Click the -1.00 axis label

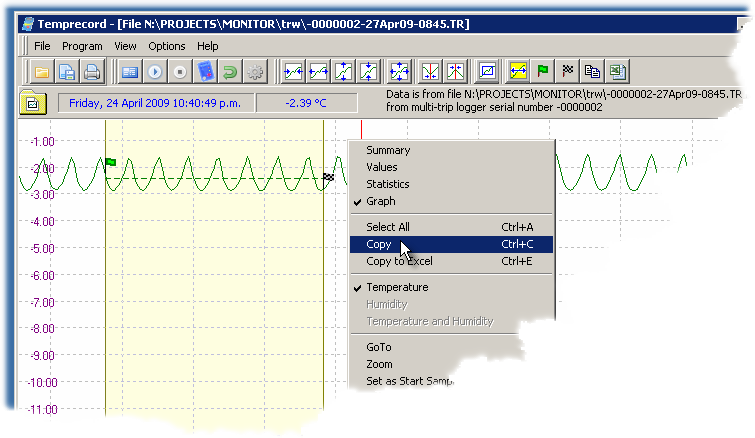point(42,142)
